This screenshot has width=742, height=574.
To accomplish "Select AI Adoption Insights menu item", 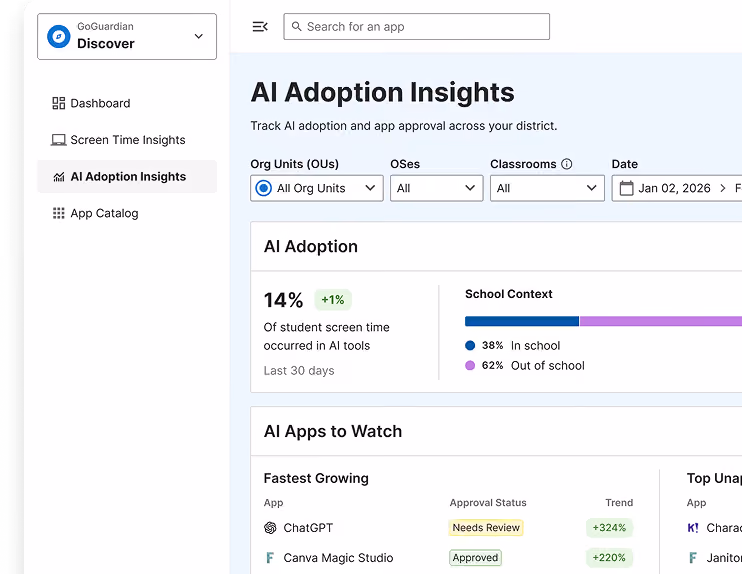I will pos(127,177).
